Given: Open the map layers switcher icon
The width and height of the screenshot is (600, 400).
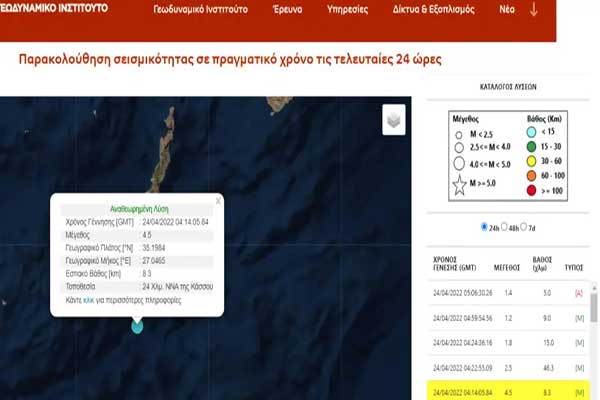Looking at the screenshot, I should coord(394,120).
